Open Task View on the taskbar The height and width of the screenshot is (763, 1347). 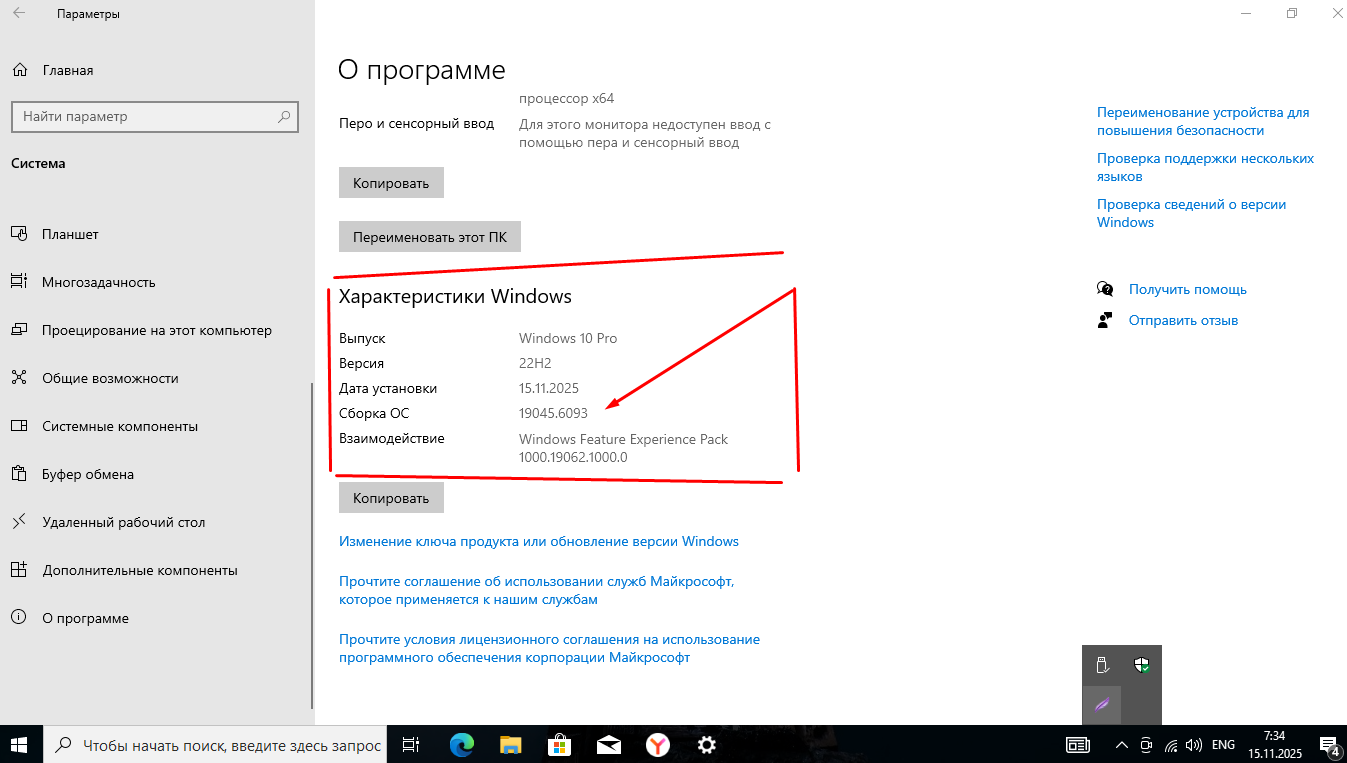click(410, 745)
